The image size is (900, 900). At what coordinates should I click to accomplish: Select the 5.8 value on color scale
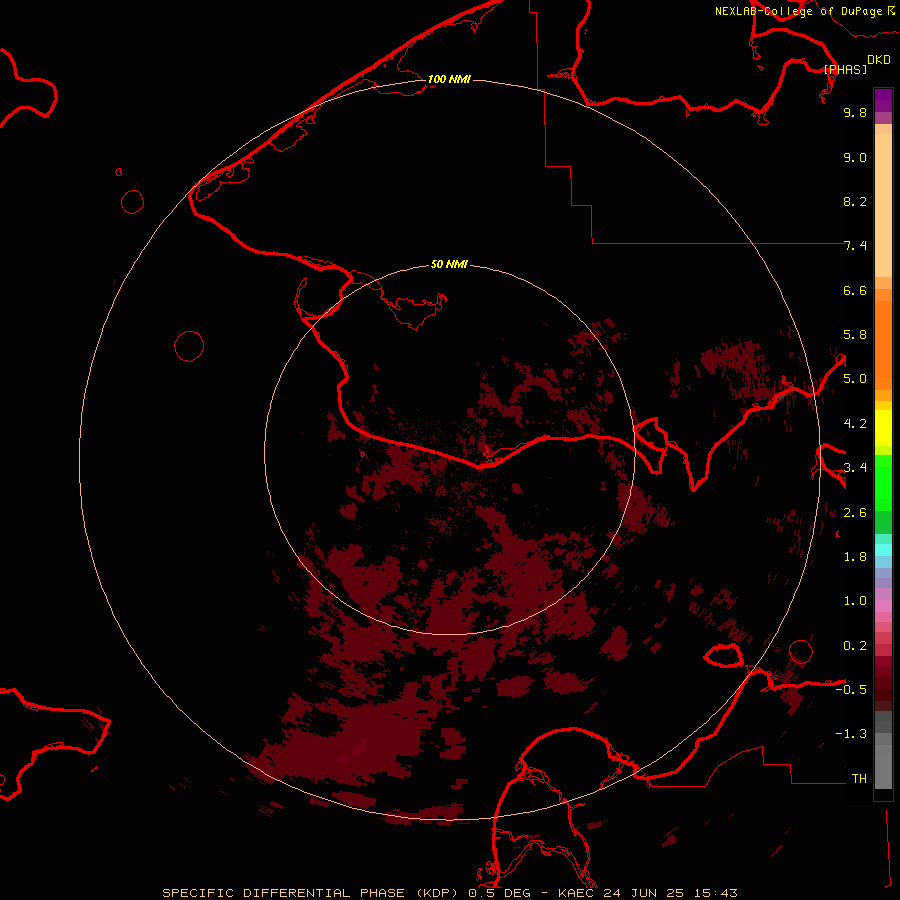tap(855, 335)
